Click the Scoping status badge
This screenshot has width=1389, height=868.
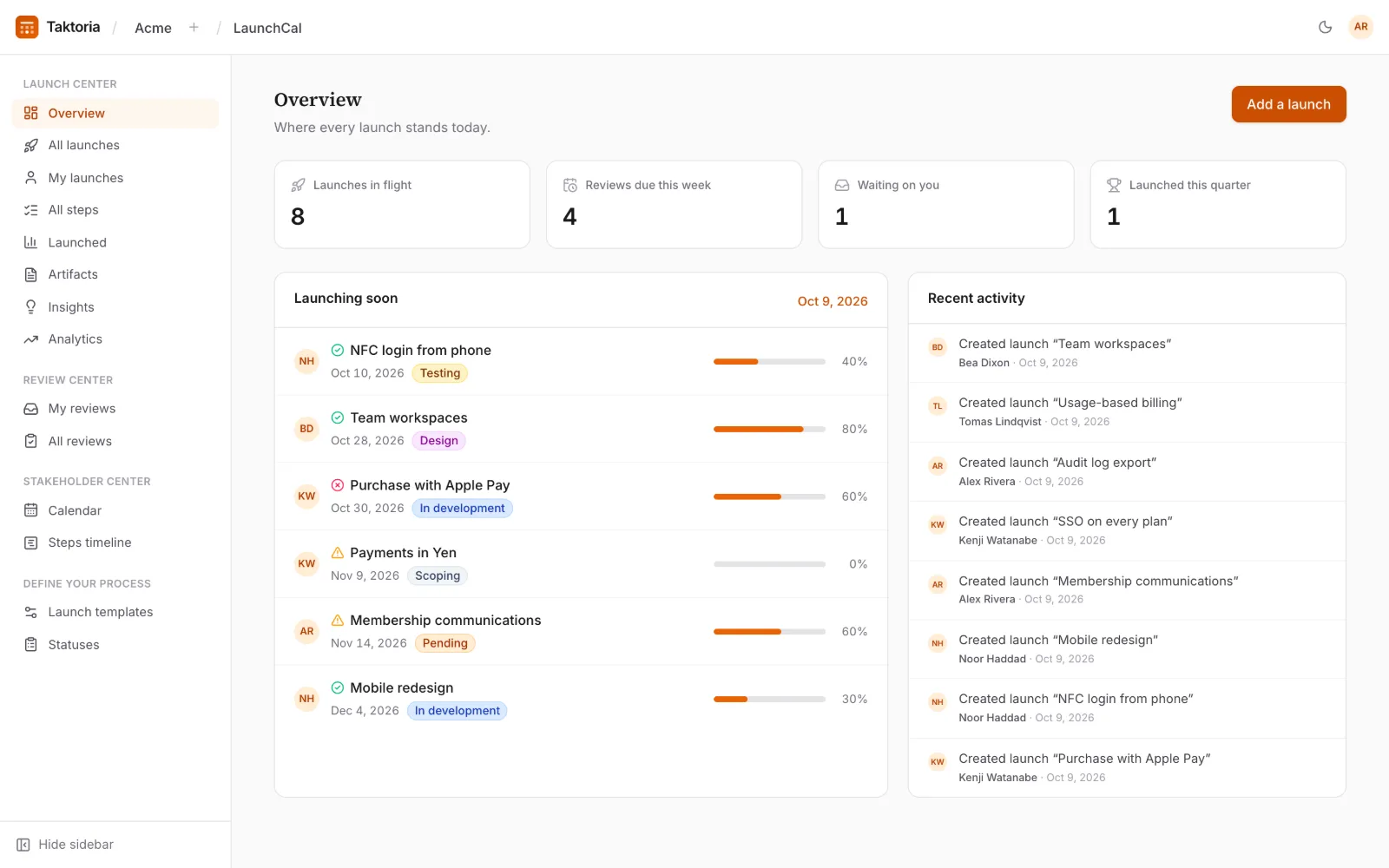(x=438, y=575)
